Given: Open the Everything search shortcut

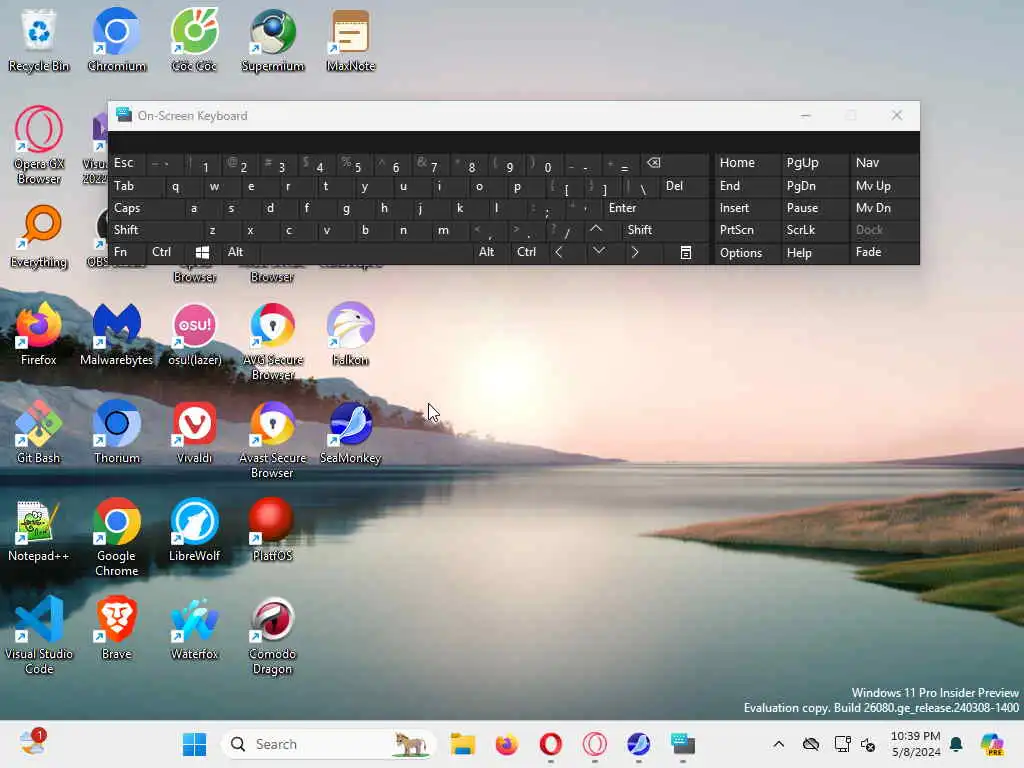Looking at the screenshot, I should (x=39, y=236).
